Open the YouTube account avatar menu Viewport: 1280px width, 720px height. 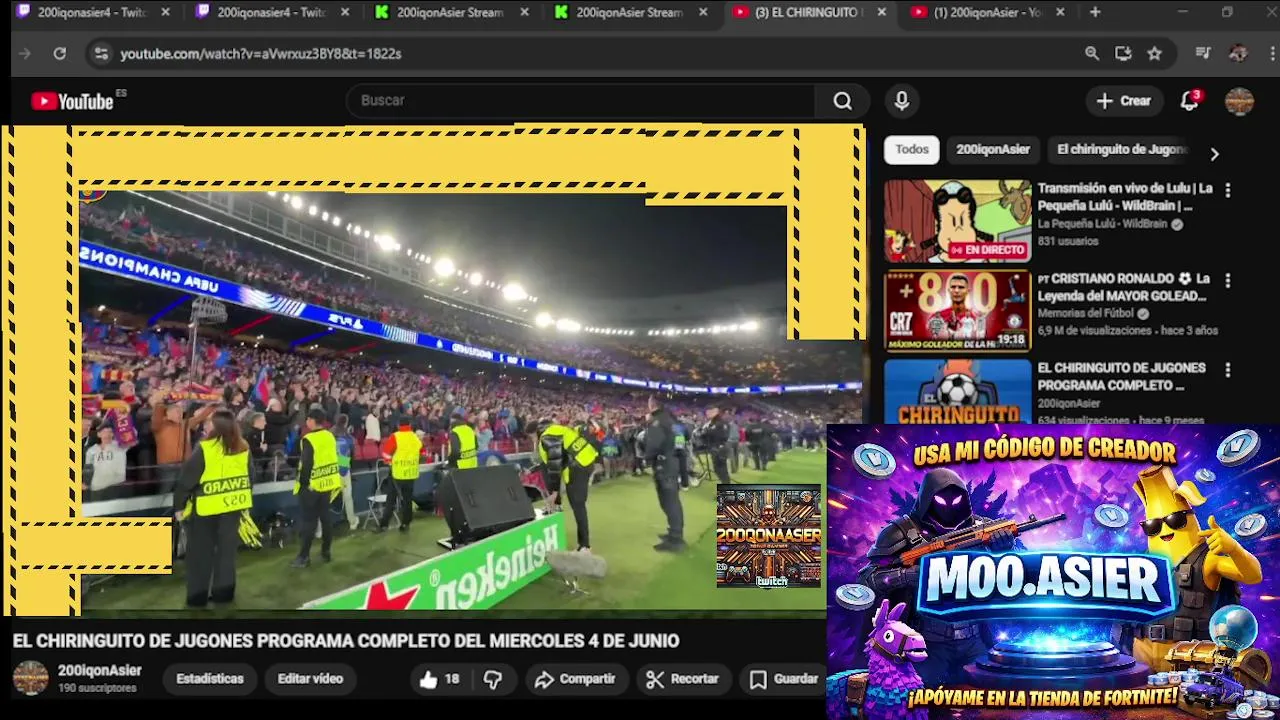pos(1239,101)
